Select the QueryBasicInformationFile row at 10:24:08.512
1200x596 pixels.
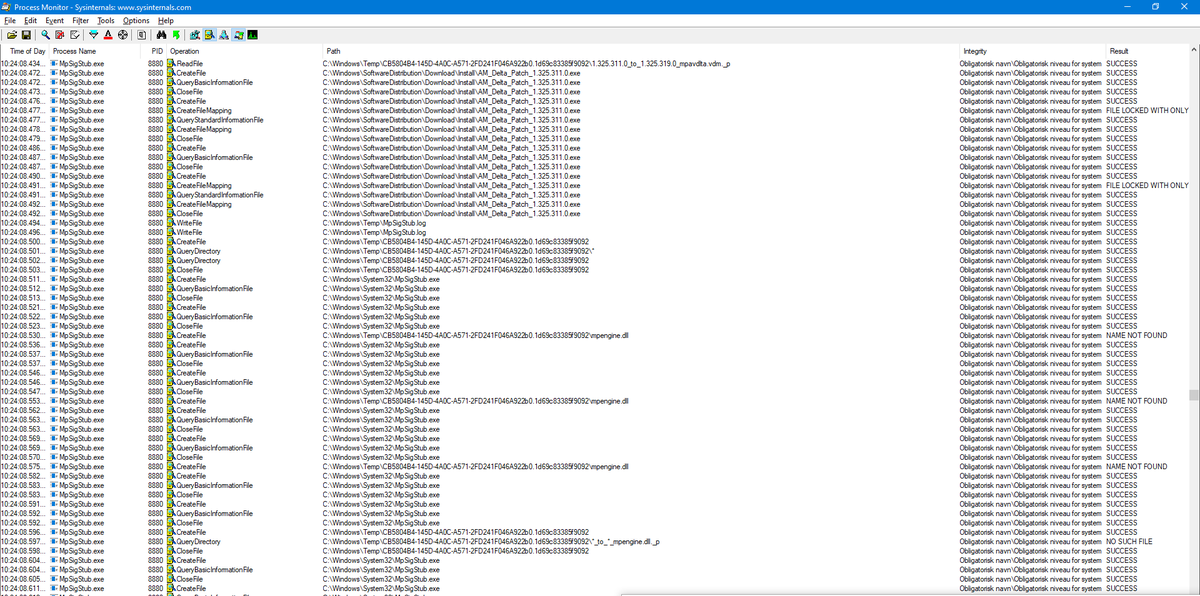point(595,288)
